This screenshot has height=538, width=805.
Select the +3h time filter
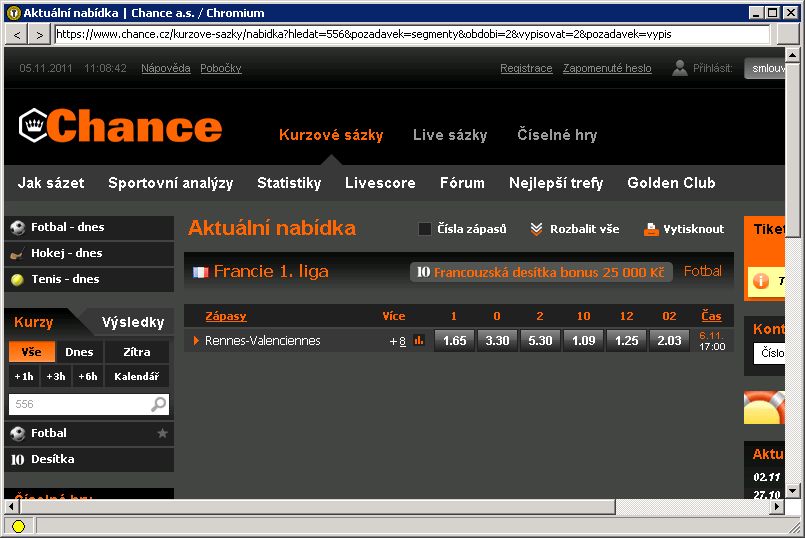click(x=56, y=376)
